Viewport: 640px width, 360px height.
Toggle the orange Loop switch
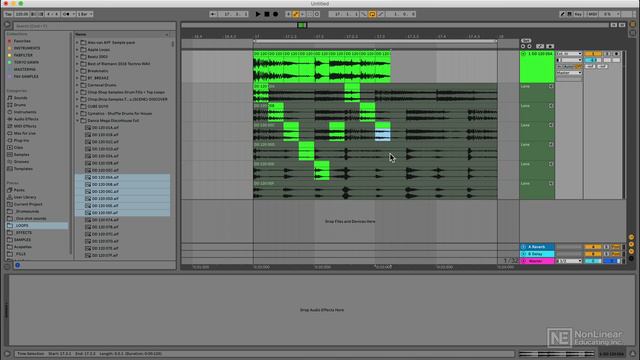point(372,14)
